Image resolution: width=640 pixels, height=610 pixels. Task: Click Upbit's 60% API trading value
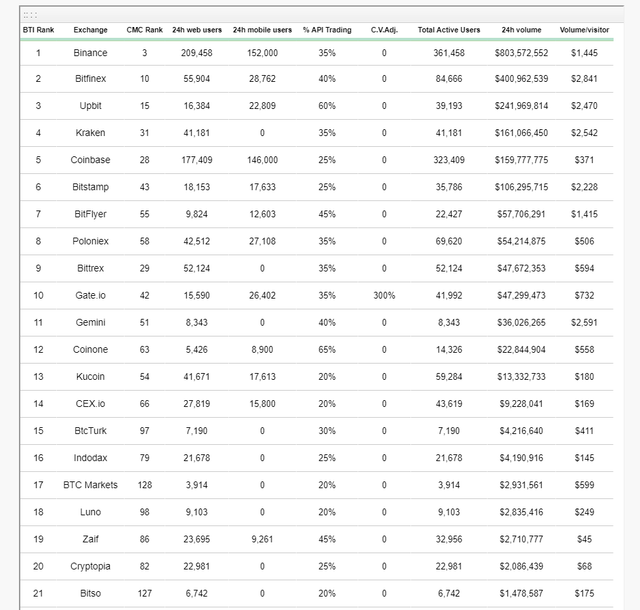point(327,106)
